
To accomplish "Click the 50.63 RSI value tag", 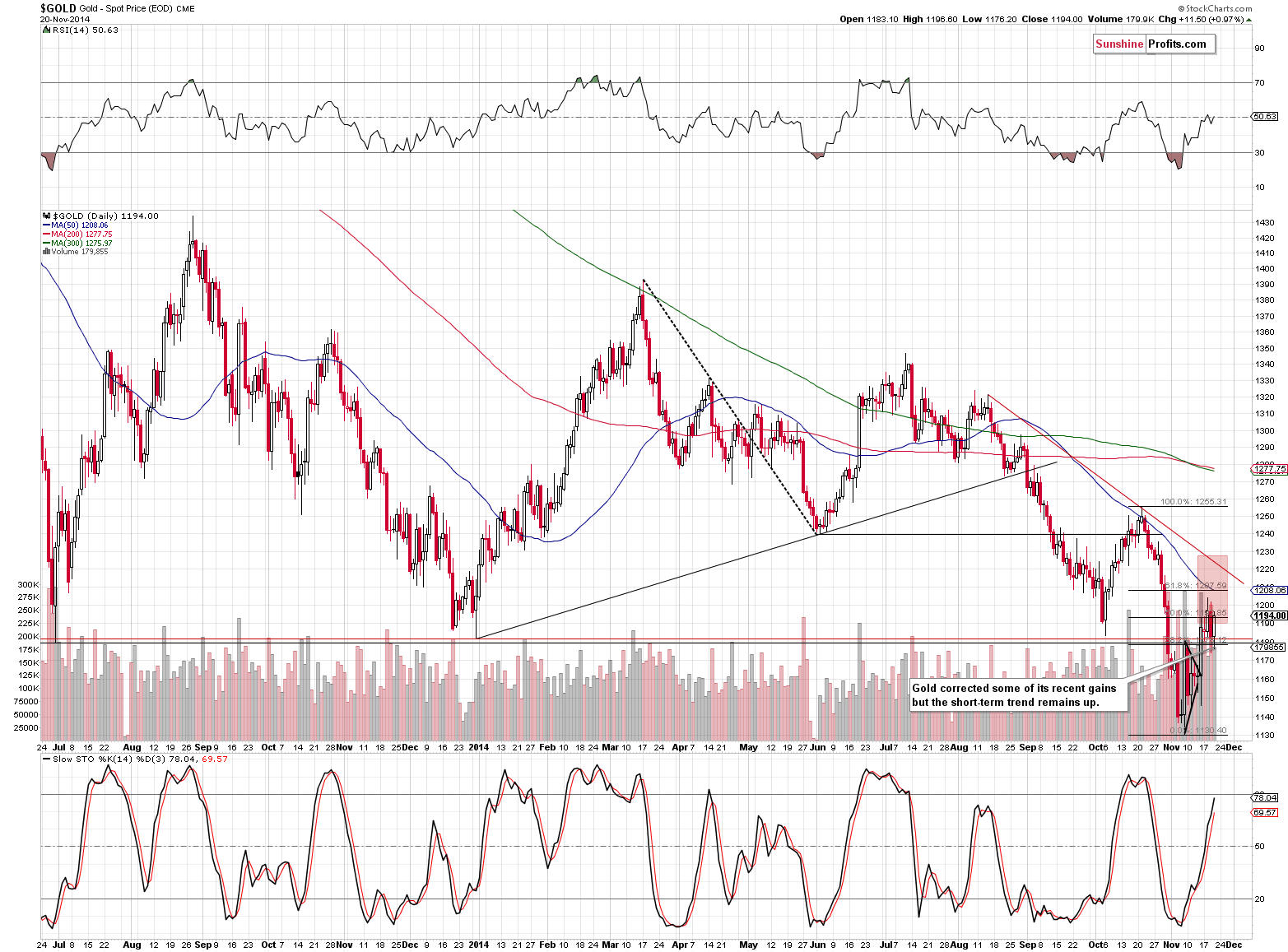I will tap(1264, 117).
